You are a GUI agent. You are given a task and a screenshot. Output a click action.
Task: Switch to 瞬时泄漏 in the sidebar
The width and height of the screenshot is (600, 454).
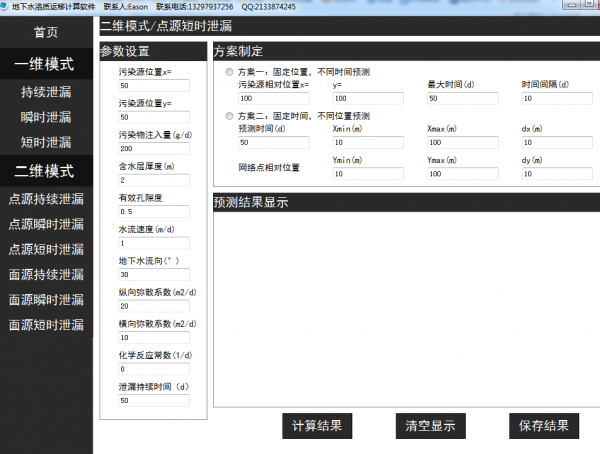point(46,117)
